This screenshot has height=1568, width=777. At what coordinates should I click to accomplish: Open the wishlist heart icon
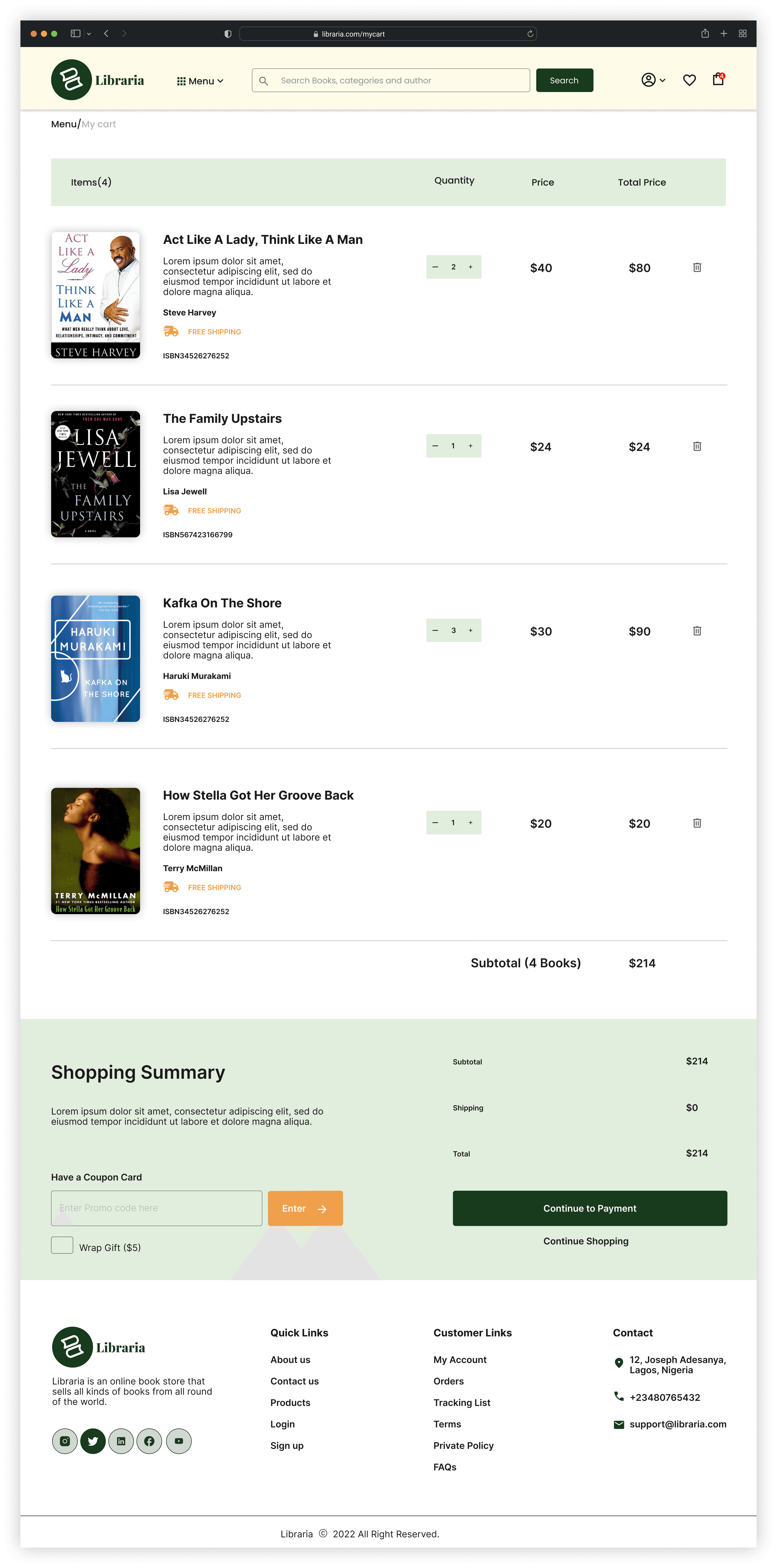click(689, 80)
